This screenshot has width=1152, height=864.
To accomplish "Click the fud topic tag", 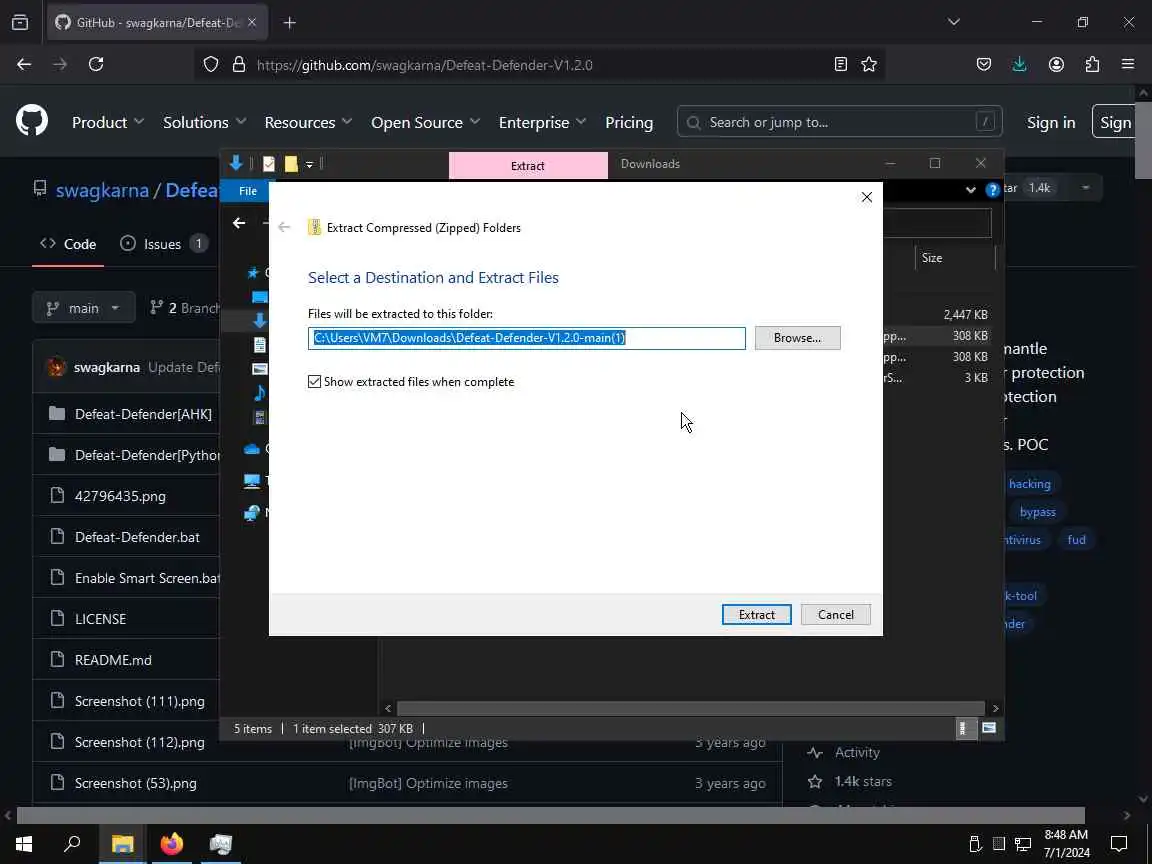I will 1076,539.
